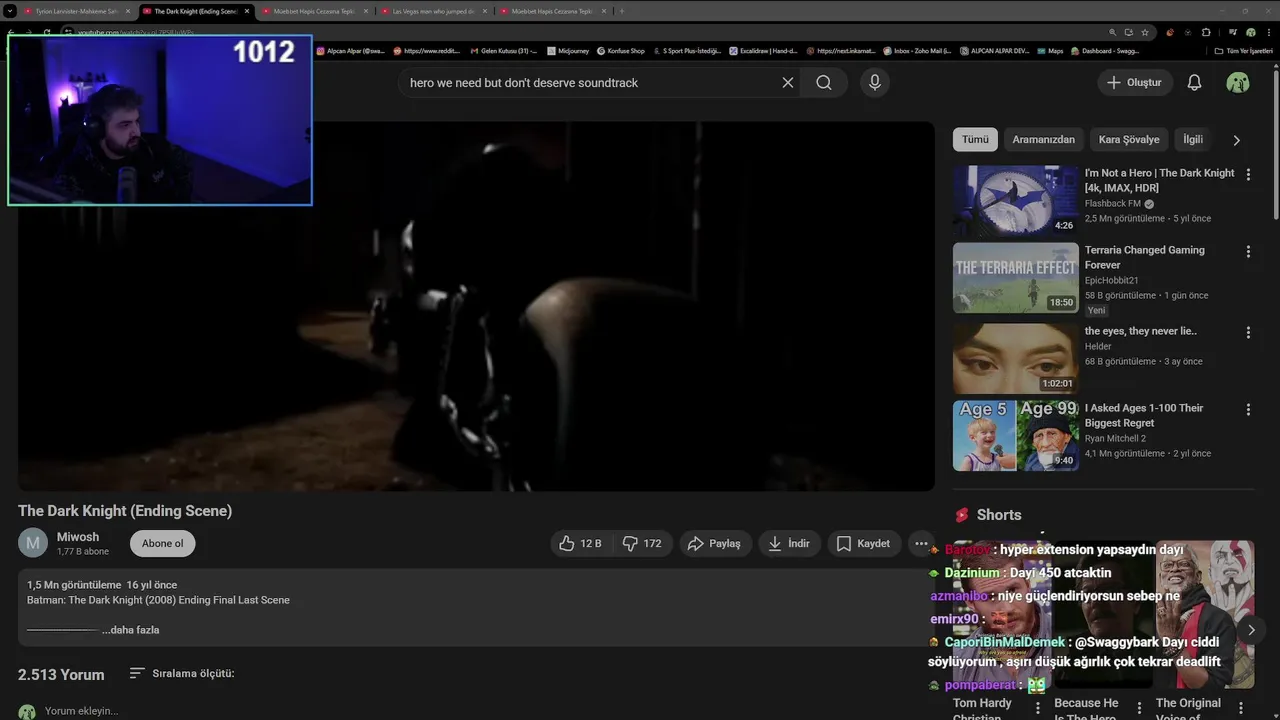
Task: Open Tüm Yer İşaretleri bookmarks folder
Action: 1243,50
